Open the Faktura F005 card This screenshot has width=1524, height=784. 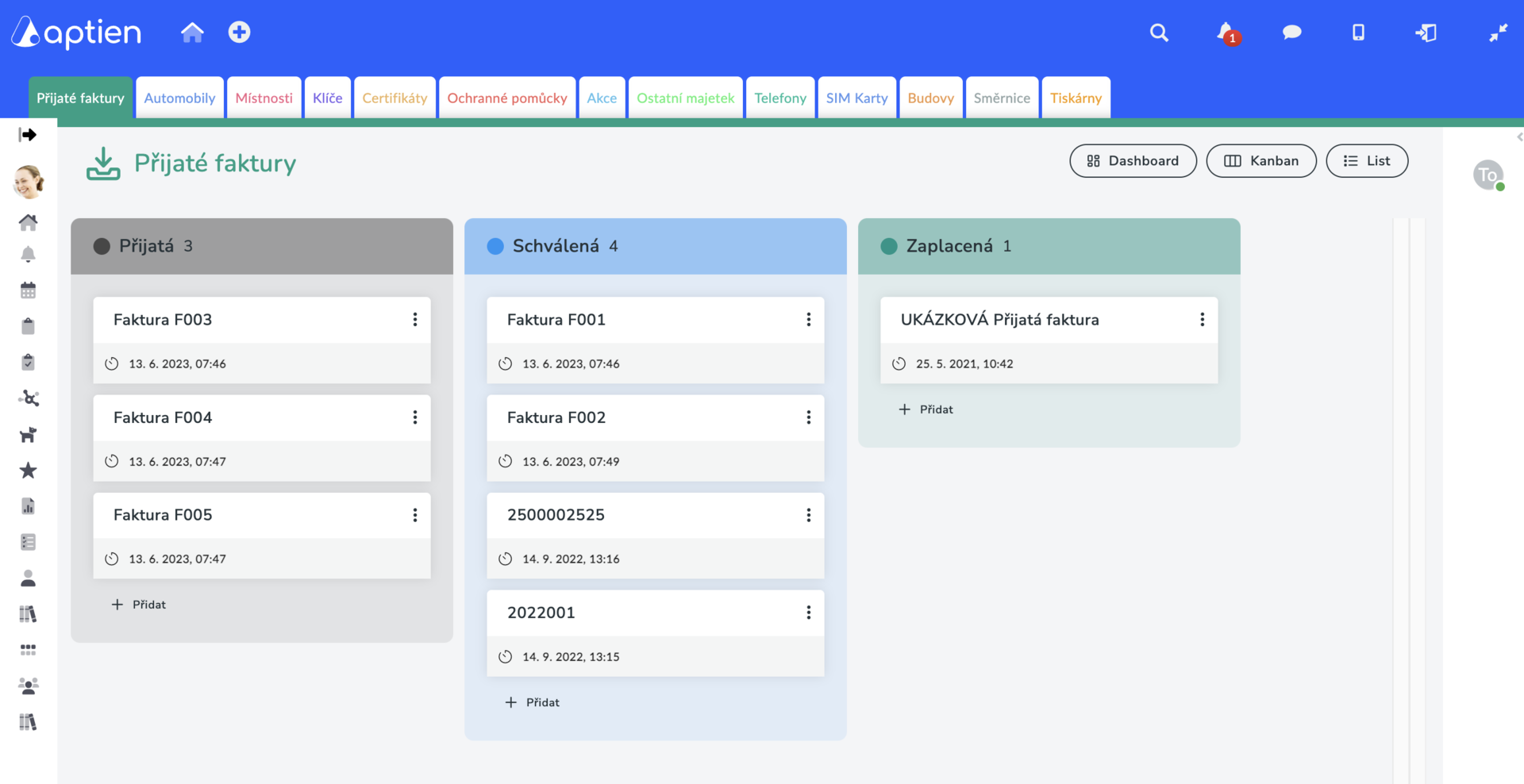click(262, 536)
